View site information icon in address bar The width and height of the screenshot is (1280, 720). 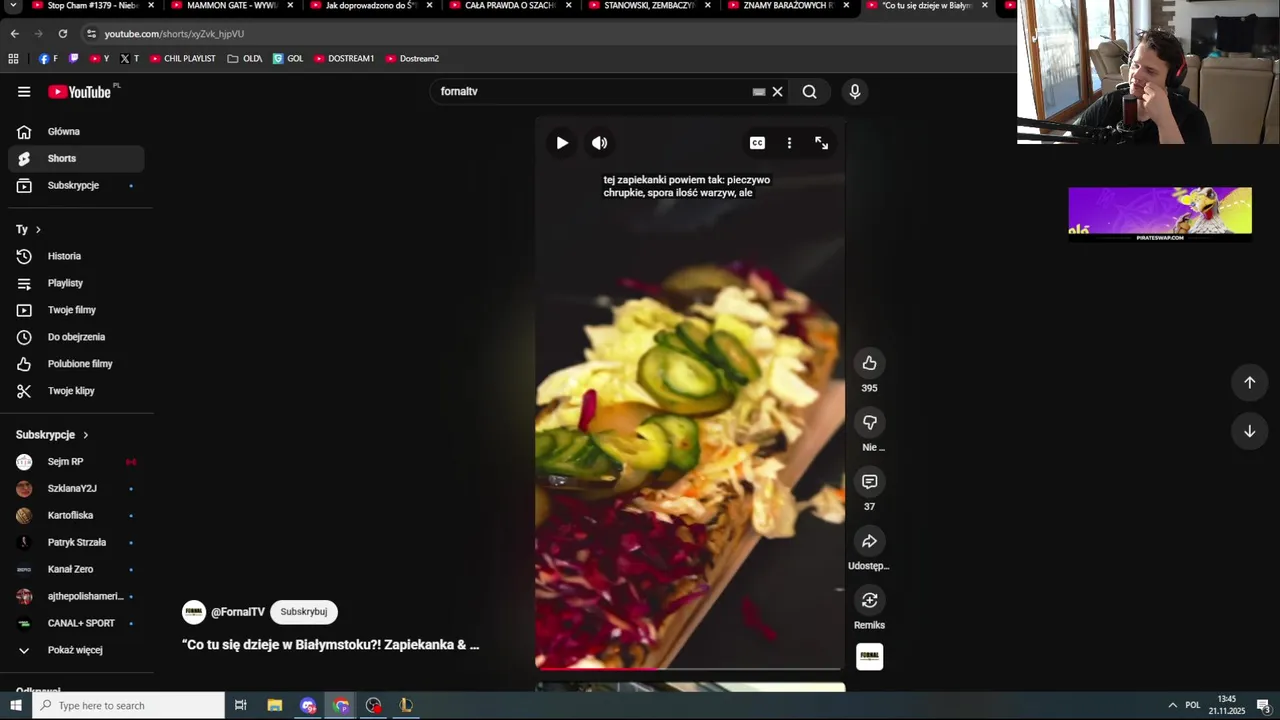click(x=91, y=33)
